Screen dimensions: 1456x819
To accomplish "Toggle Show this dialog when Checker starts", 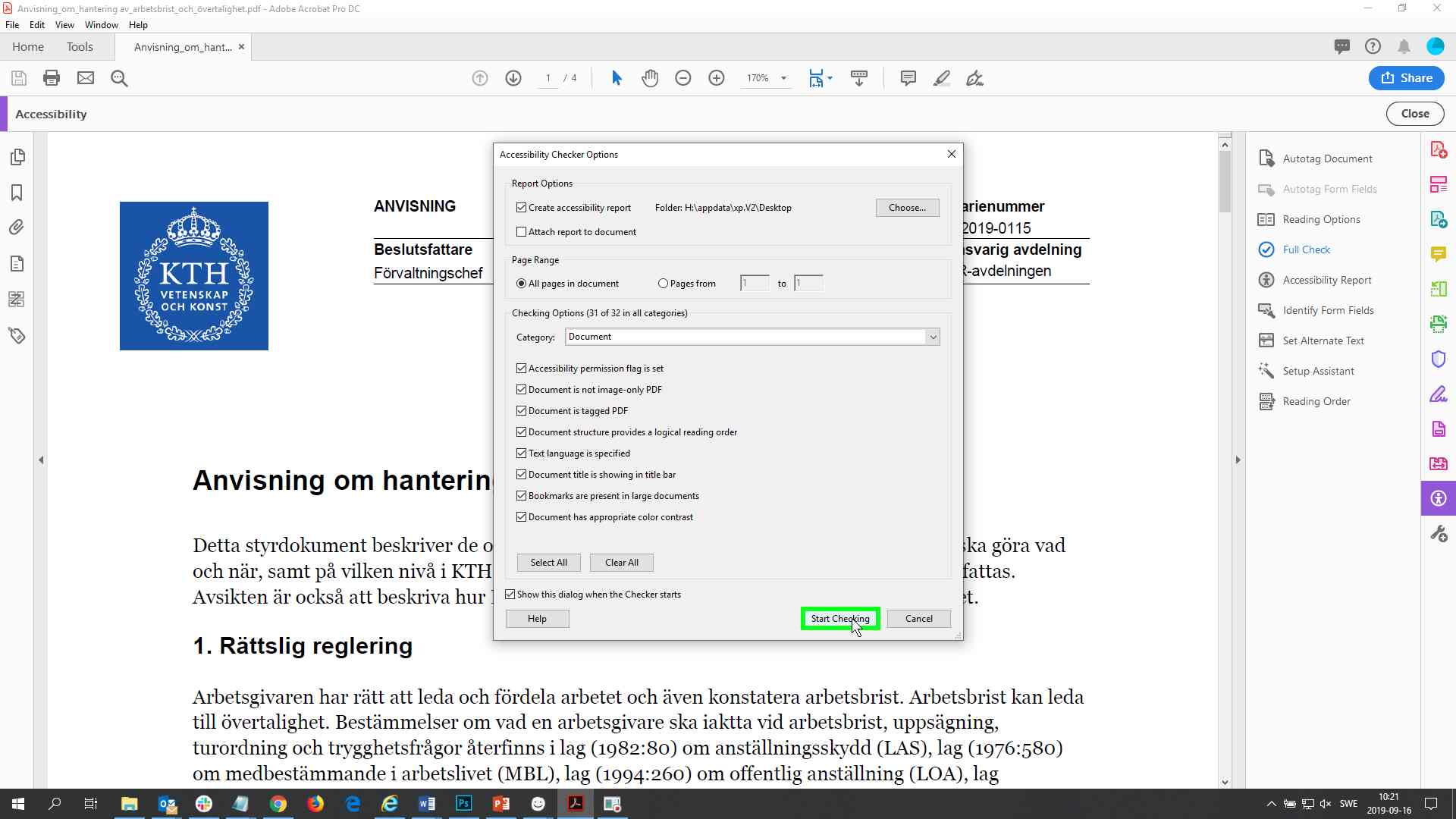I will click(x=510, y=595).
